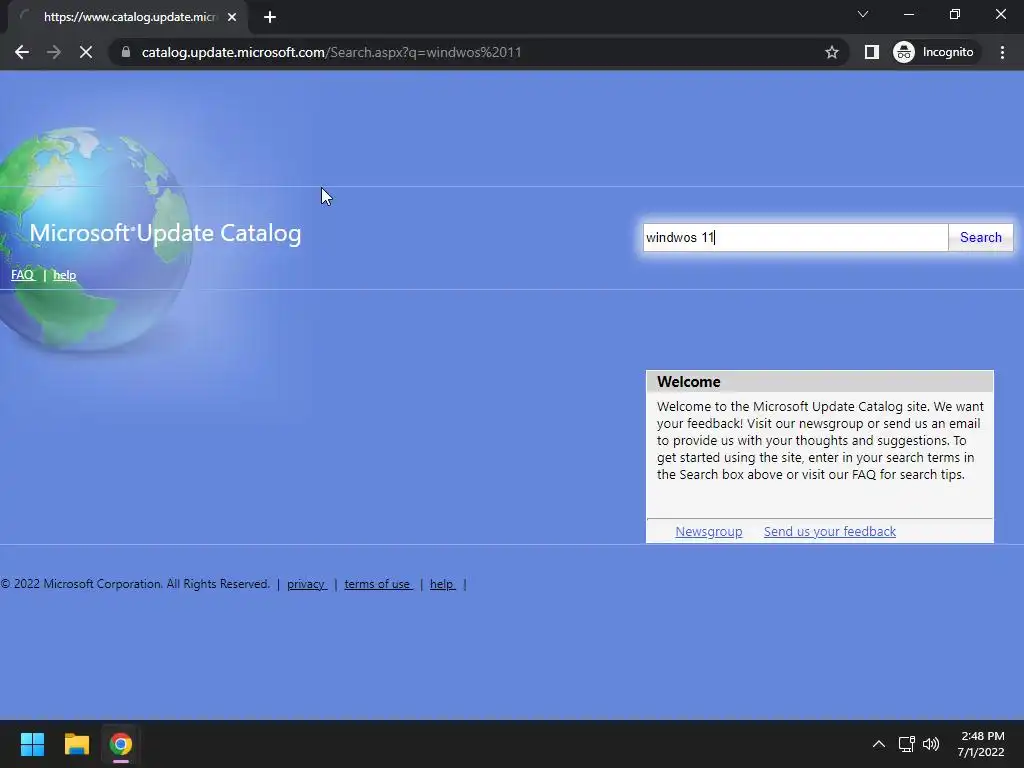The image size is (1024, 768).
Task: Click the Microsoft Update Catalog title
Action: (165, 233)
